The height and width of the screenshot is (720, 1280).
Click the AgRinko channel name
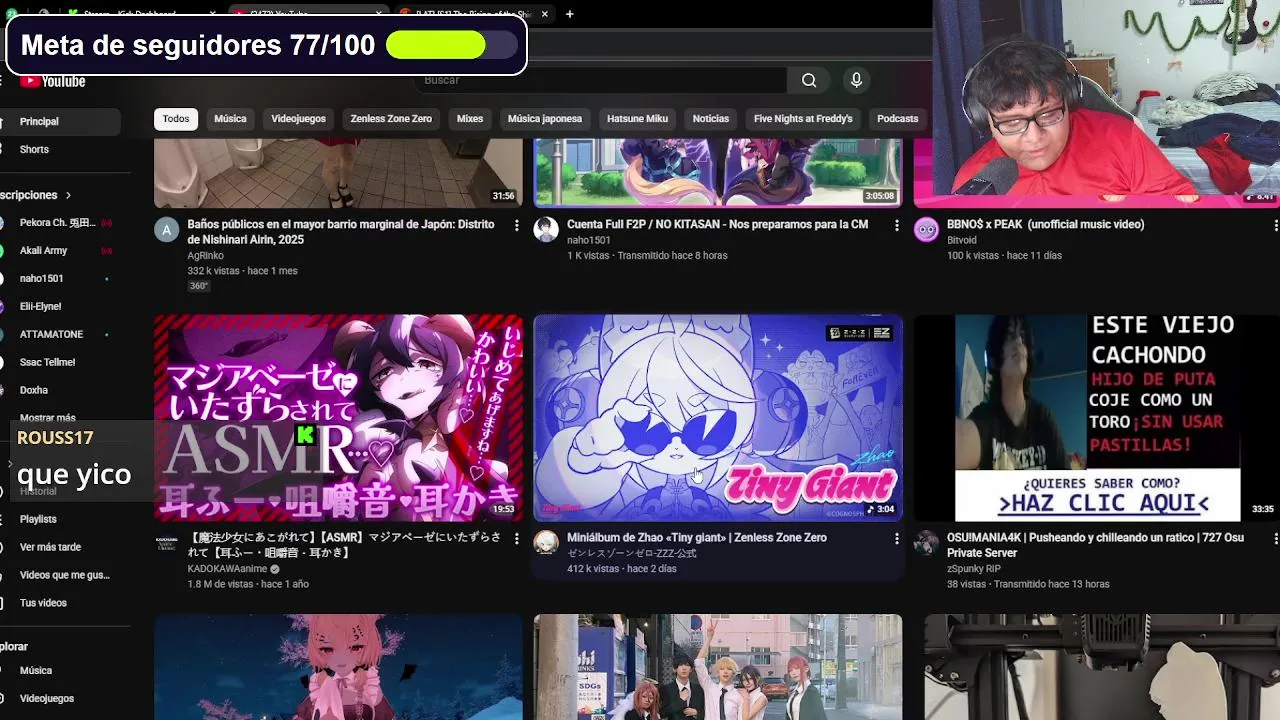pos(205,255)
